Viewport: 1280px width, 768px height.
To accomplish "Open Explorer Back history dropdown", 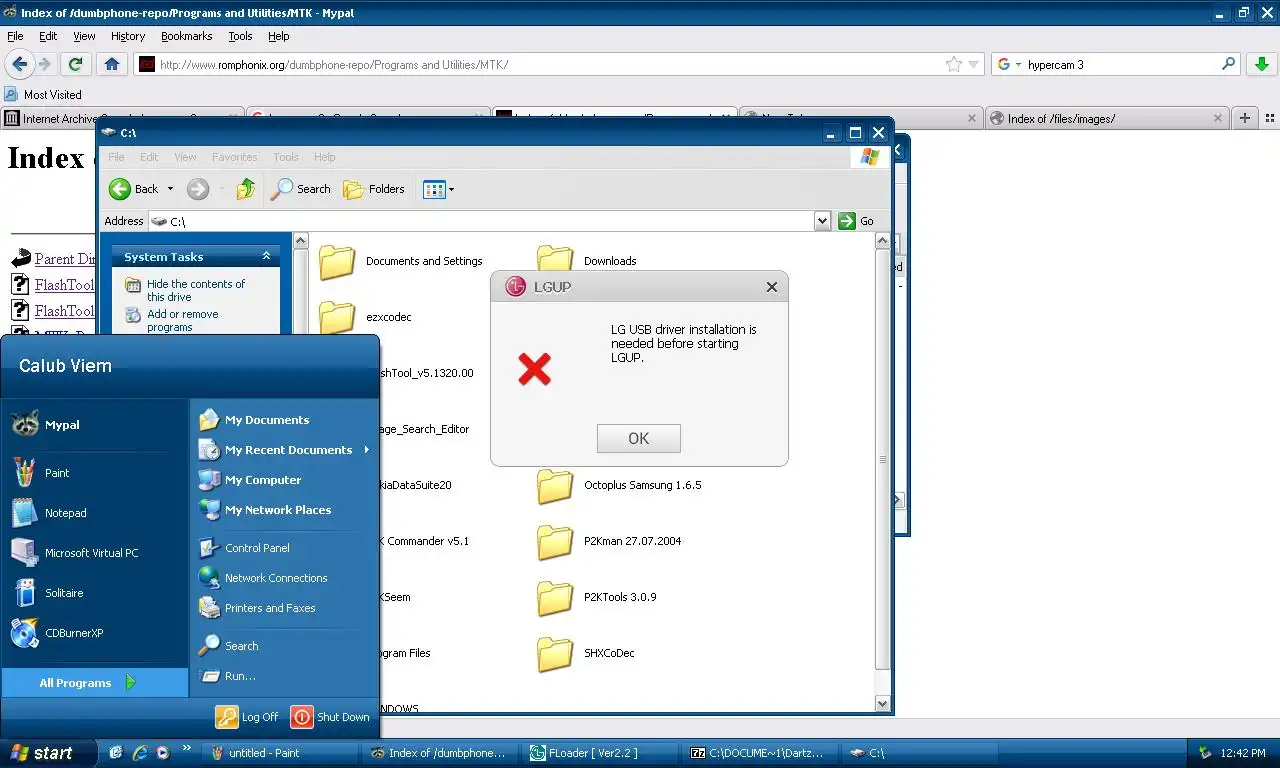I will (170, 189).
